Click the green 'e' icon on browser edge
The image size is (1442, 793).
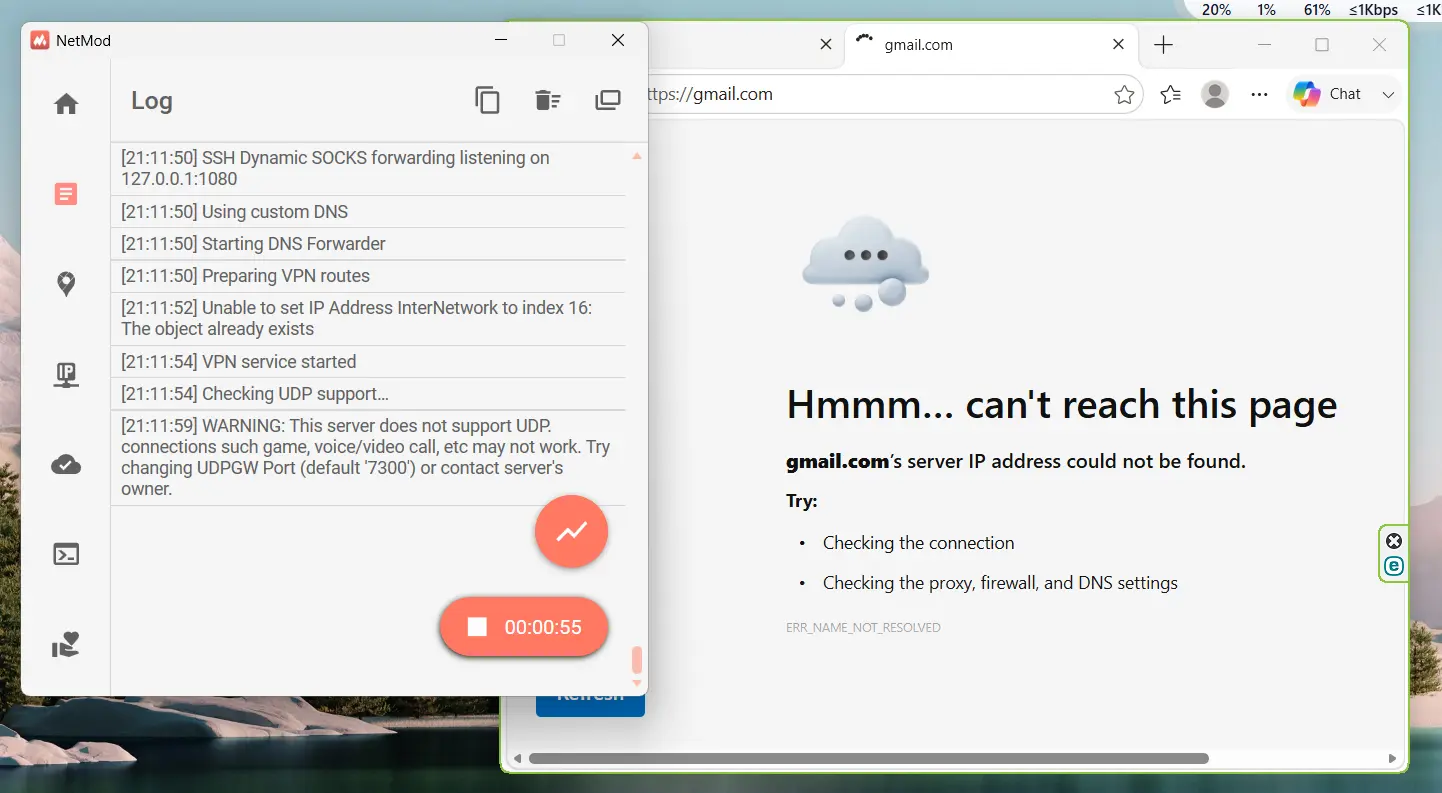click(1393, 566)
